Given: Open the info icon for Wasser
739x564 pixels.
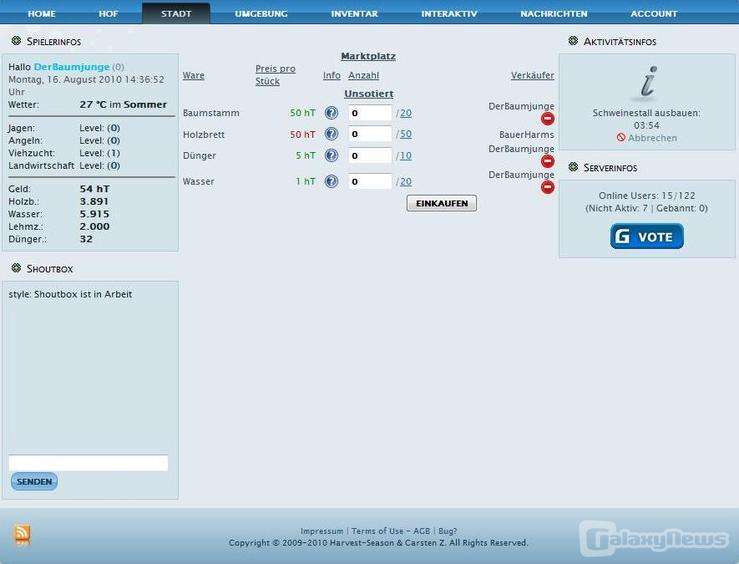Looking at the screenshot, I should click(x=331, y=181).
